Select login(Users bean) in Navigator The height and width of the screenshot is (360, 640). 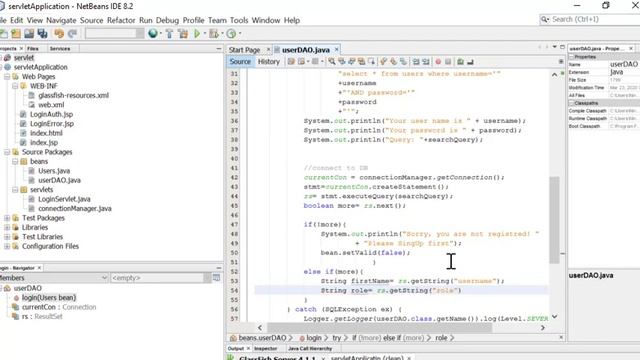[x=49, y=298]
